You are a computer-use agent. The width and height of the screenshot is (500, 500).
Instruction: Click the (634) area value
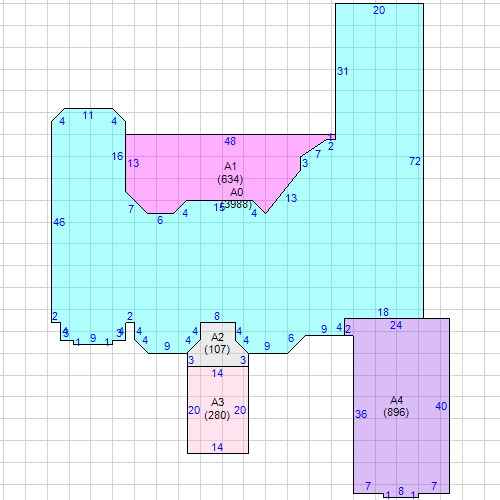coord(230,179)
